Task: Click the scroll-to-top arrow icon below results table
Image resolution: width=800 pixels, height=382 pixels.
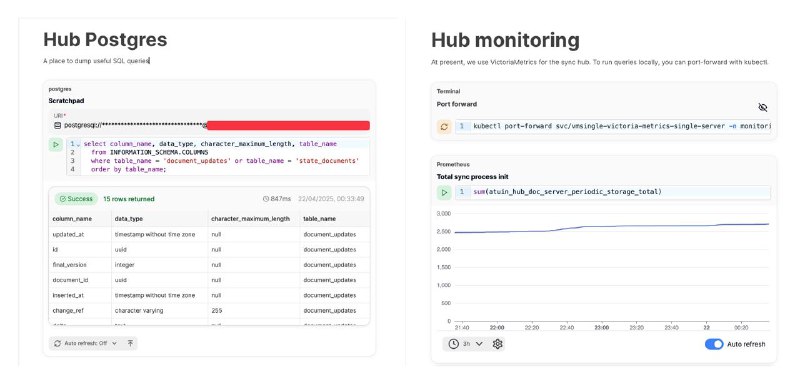Action: (130, 343)
